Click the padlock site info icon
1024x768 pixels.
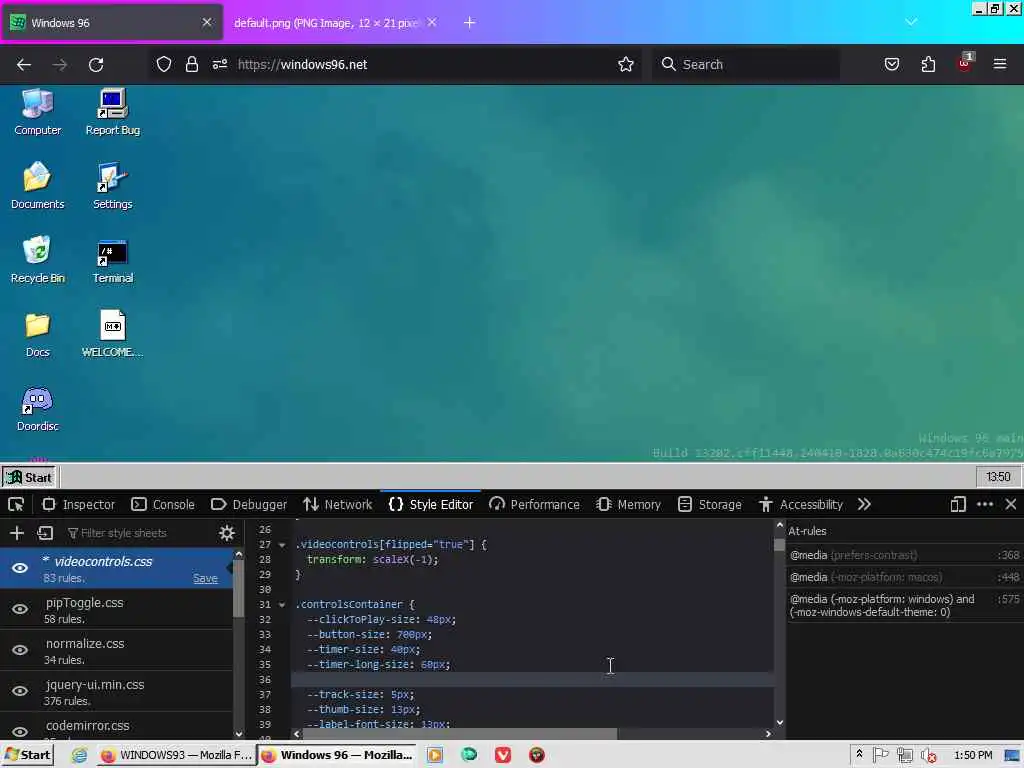[191, 64]
